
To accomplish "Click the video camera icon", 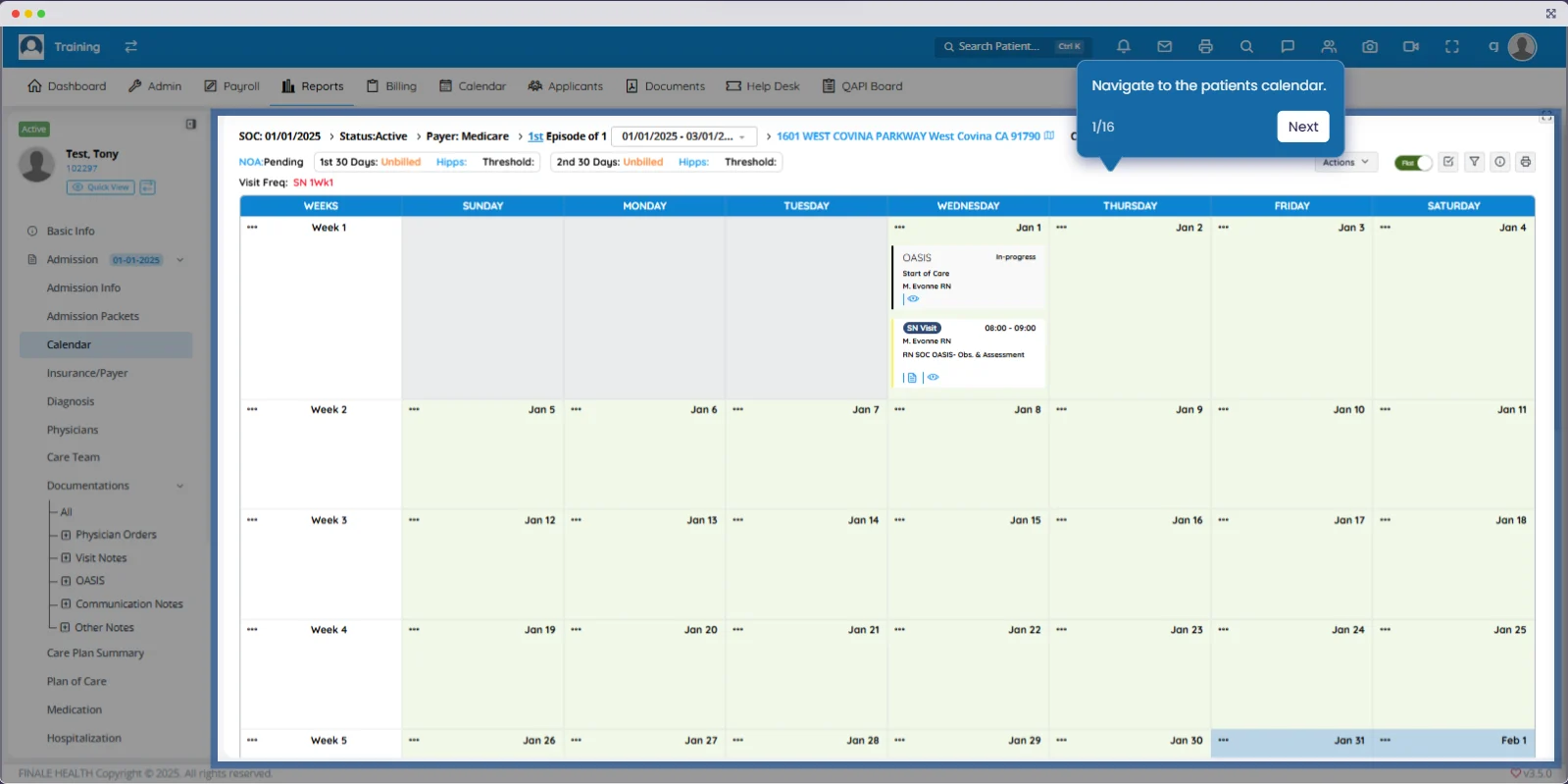I will (1411, 46).
